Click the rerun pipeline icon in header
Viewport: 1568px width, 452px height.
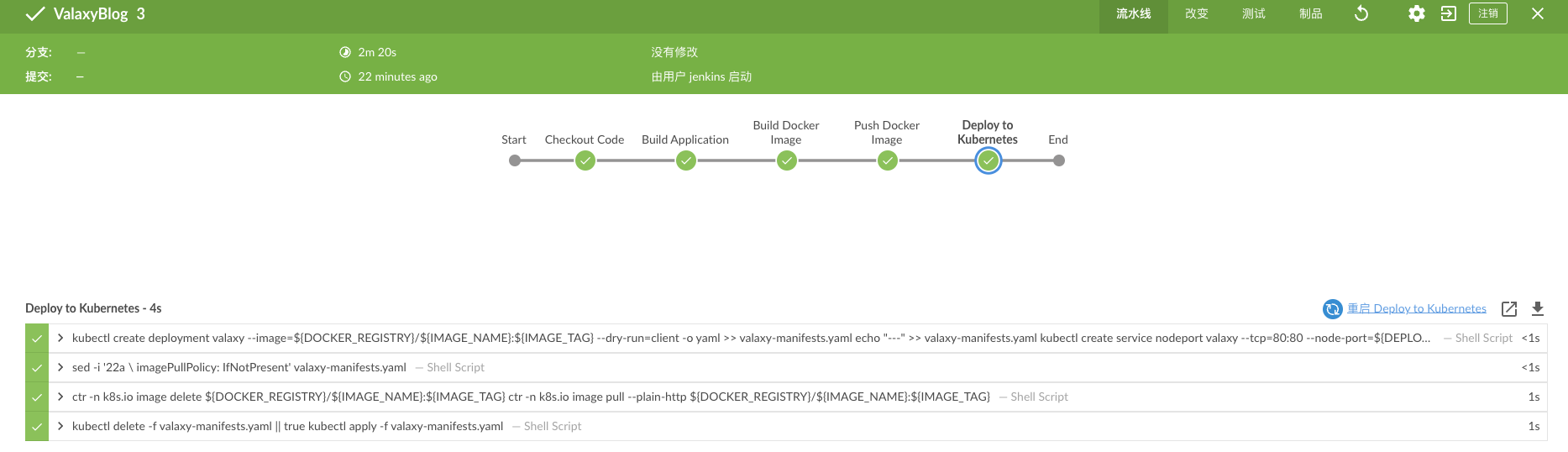1361,13
